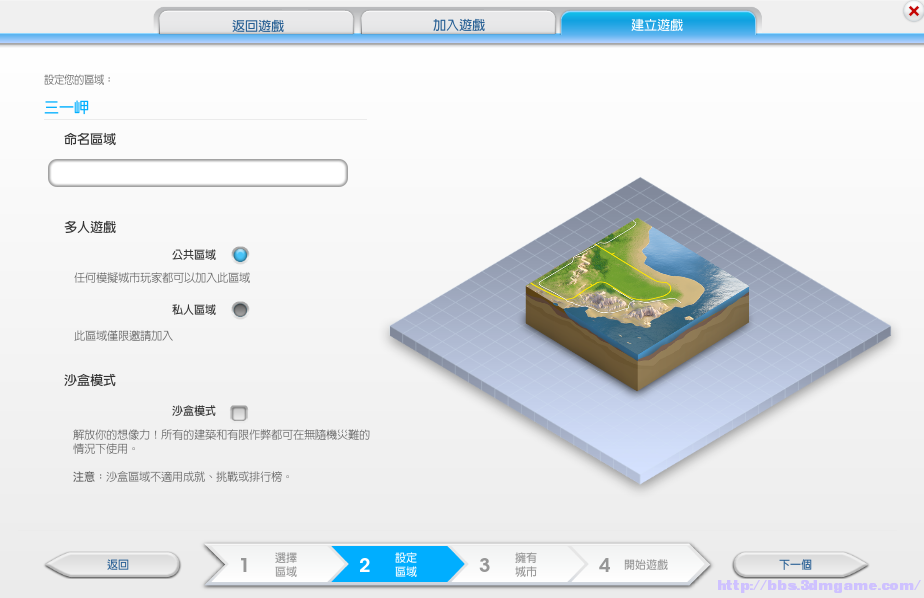This screenshot has height=598, width=924.
Task: Click the region map terrain preview
Action: pyautogui.click(x=638, y=304)
